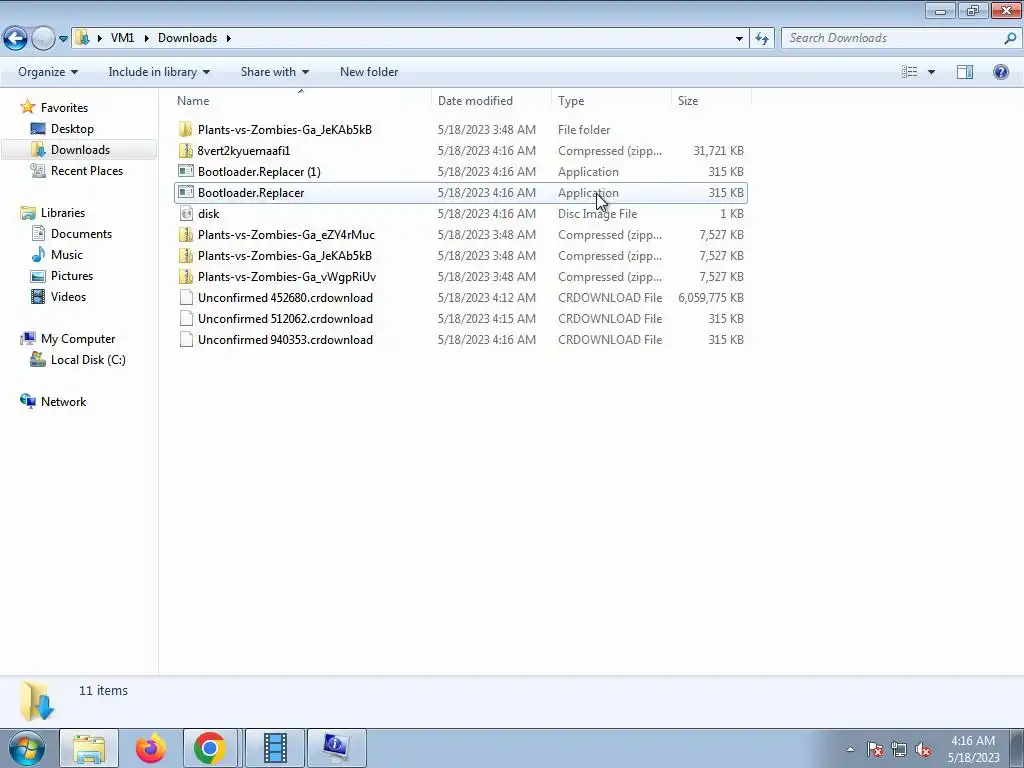Screen dimensions: 1024x768
Task: Select Libraries in the navigation pane
Action: tap(63, 213)
